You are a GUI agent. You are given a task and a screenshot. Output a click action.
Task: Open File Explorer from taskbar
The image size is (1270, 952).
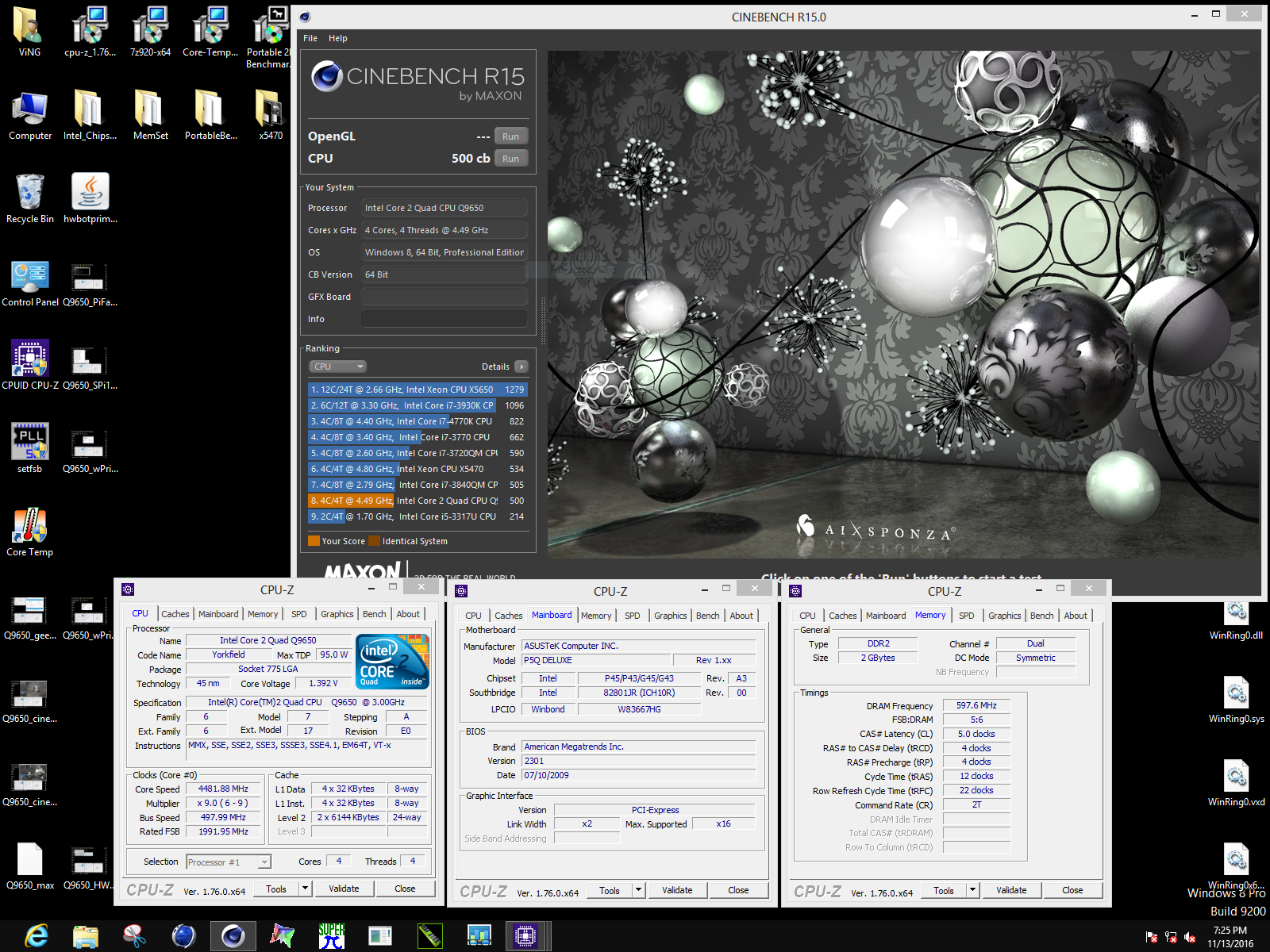[86, 936]
